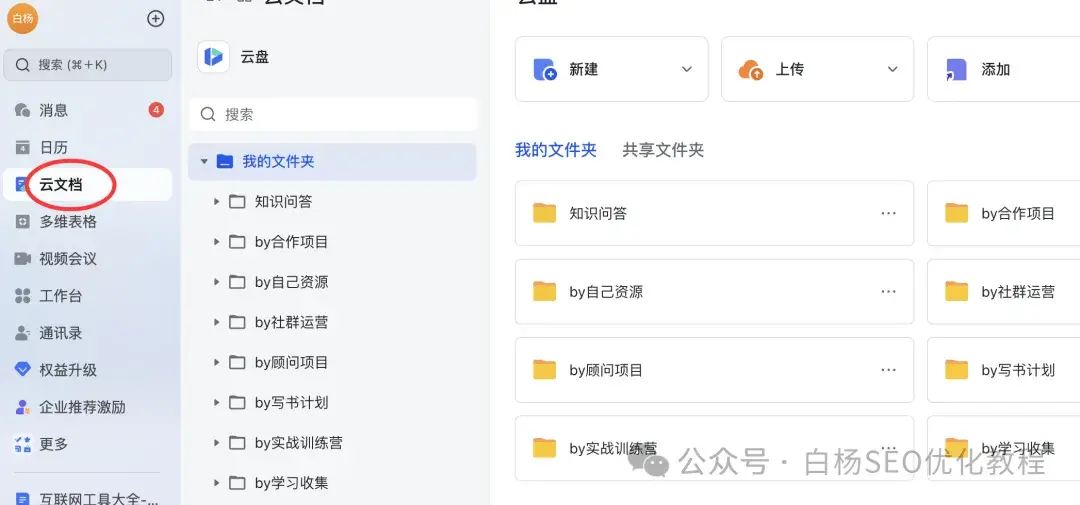Screen dimensions: 1080x505
Task: Click the 添加 button
Action: coord(995,69)
